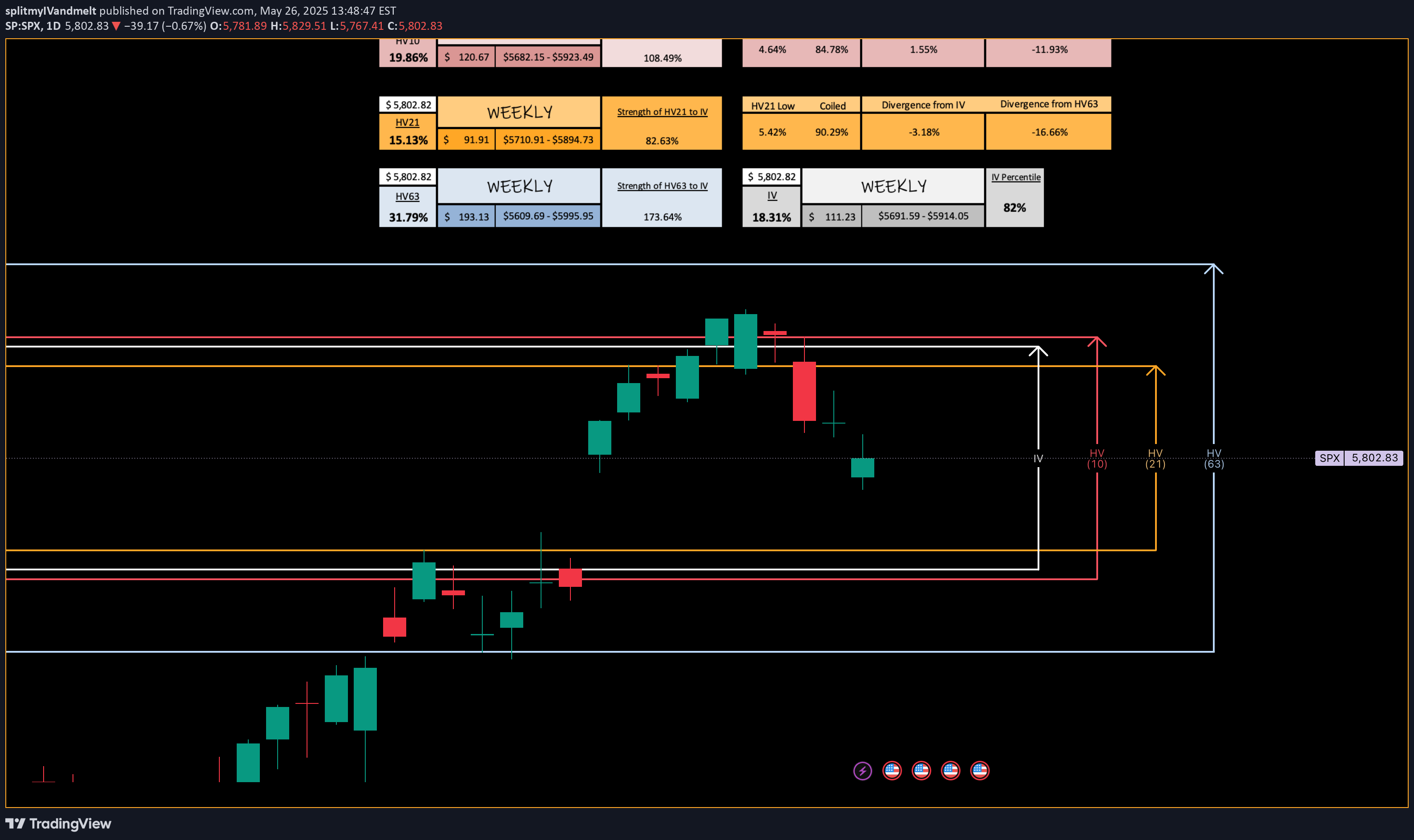The image size is (1414, 840).
Task: Click the light blue HV(63) upward arrowhead
Action: (1214, 268)
